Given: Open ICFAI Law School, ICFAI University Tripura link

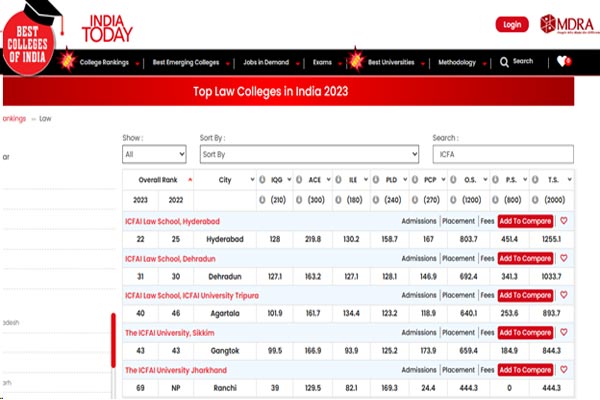Looking at the screenshot, I should (192, 296).
